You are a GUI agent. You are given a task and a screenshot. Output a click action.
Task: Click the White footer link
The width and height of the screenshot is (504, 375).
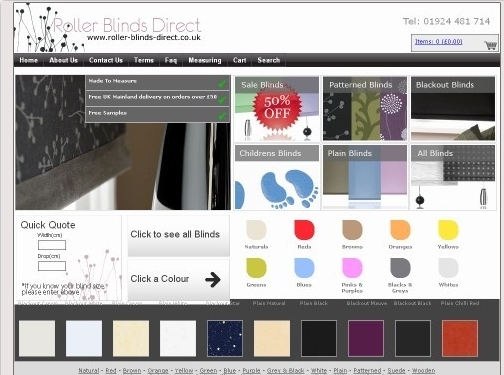click(319, 370)
